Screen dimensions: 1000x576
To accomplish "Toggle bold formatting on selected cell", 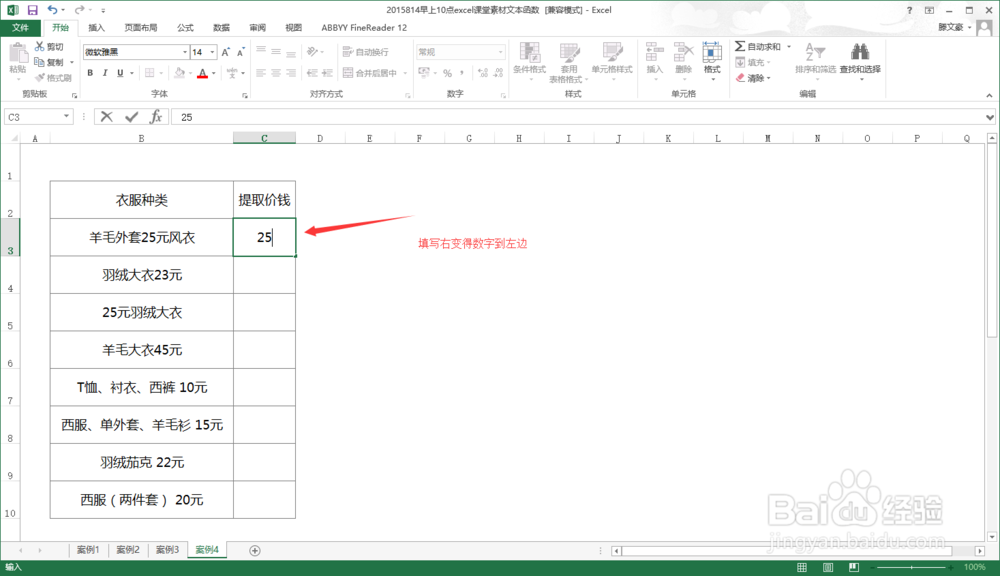I will click(90, 72).
